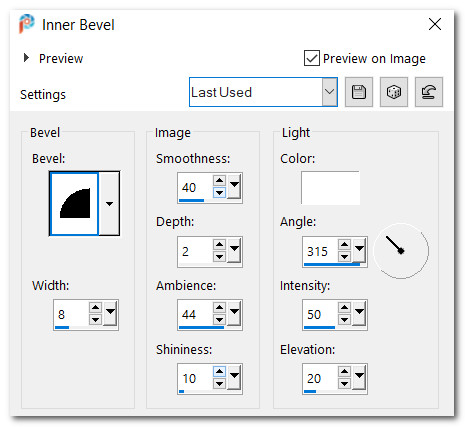465x427 pixels.
Task: Increase Depth with up arrow
Action: pyautogui.click(x=219, y=244)
